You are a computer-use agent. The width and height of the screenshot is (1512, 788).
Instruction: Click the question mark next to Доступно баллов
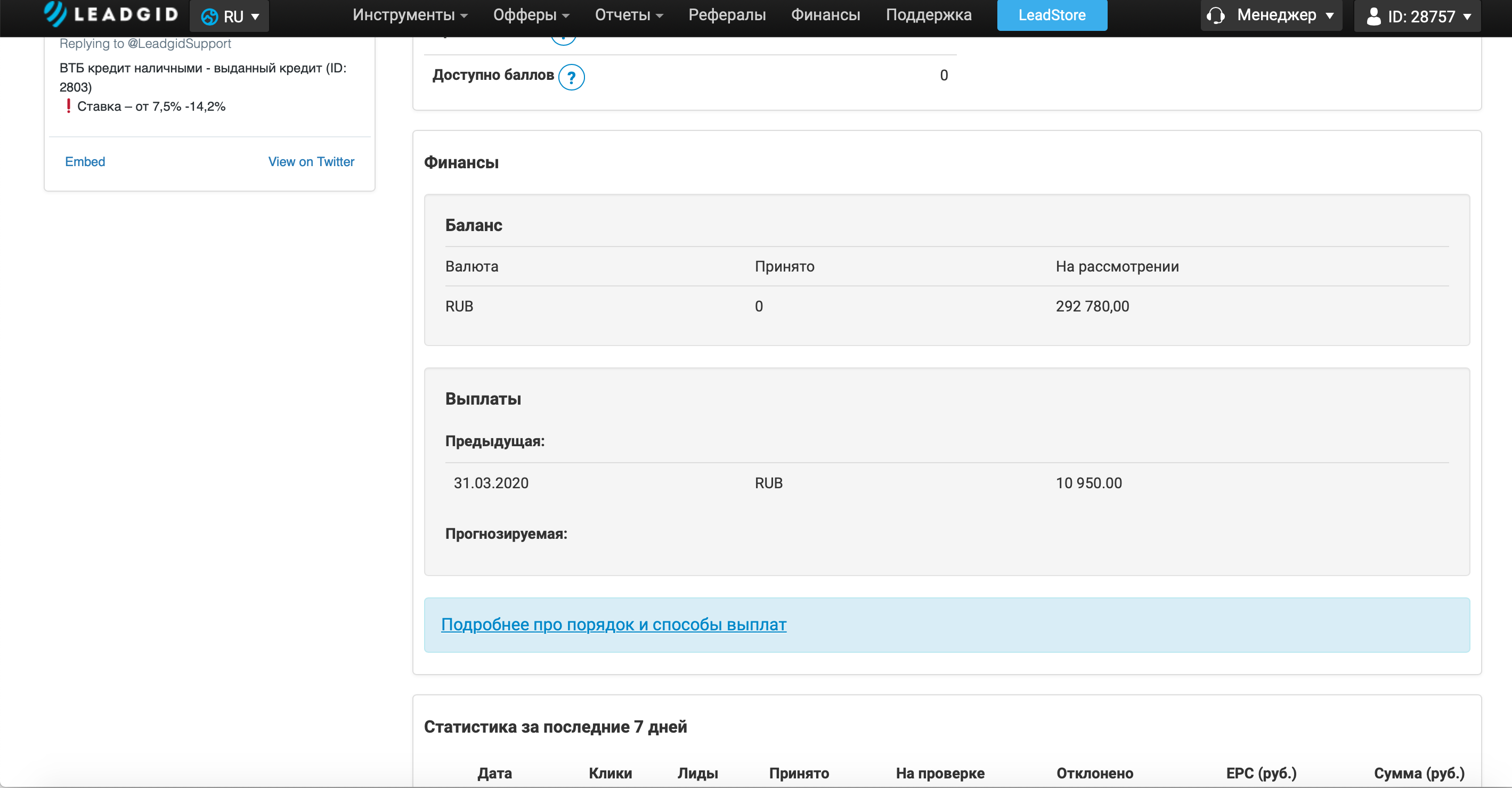571,77
